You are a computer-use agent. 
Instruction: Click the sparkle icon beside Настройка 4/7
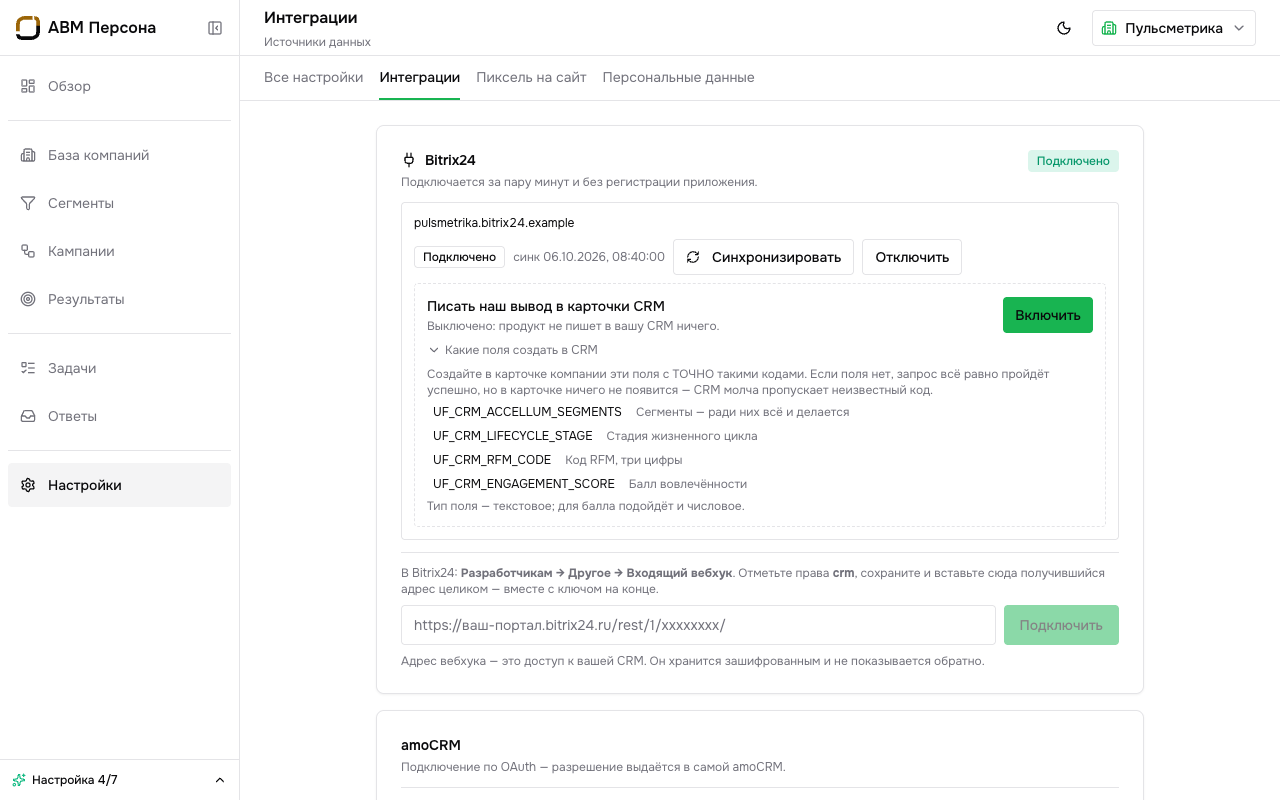pos(18,780)
